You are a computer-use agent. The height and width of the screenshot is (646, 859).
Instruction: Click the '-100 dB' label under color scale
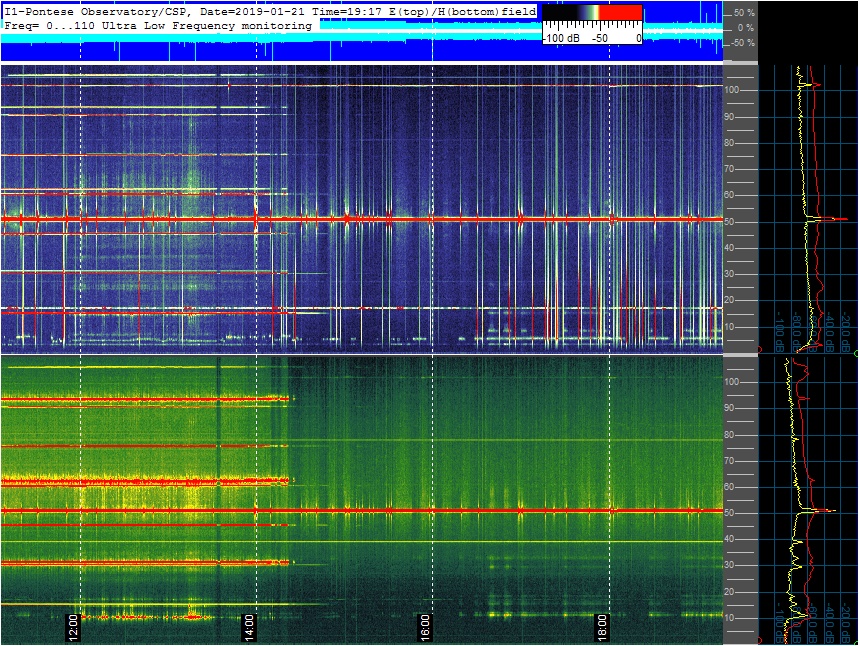(x=562, y=38)
